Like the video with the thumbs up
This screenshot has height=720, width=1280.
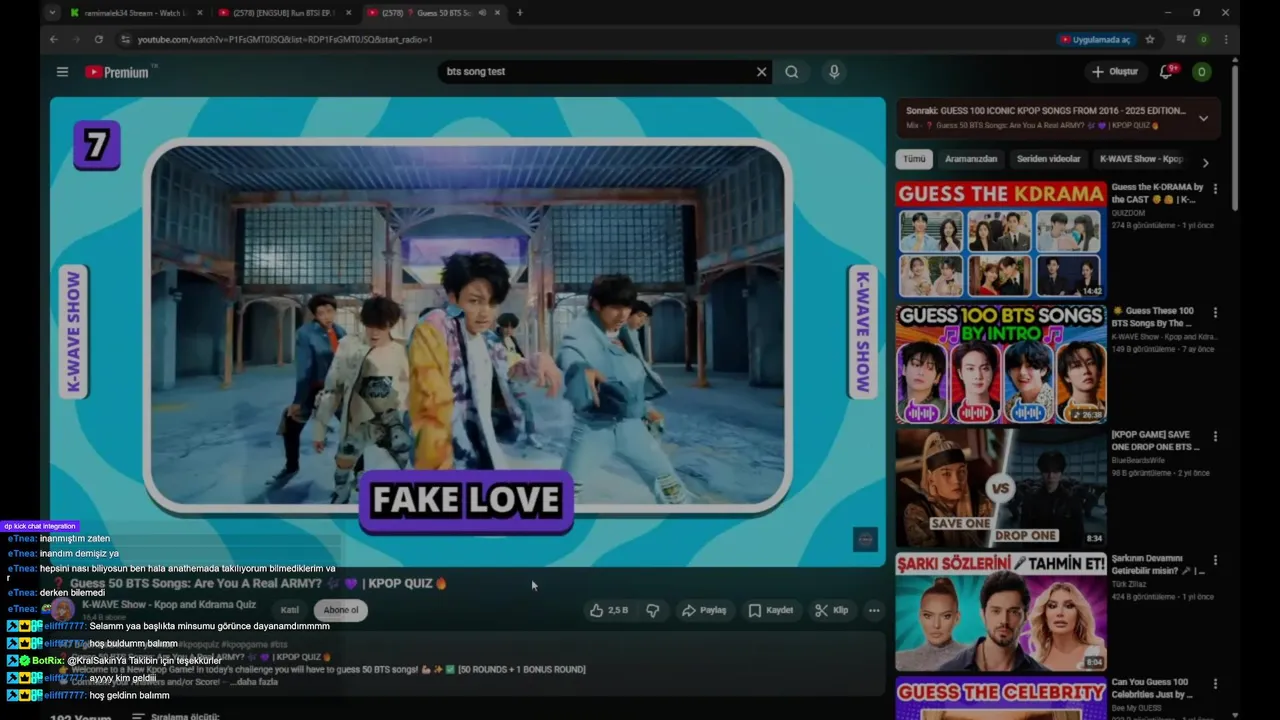pyautogui.click(x=609, y=610)
